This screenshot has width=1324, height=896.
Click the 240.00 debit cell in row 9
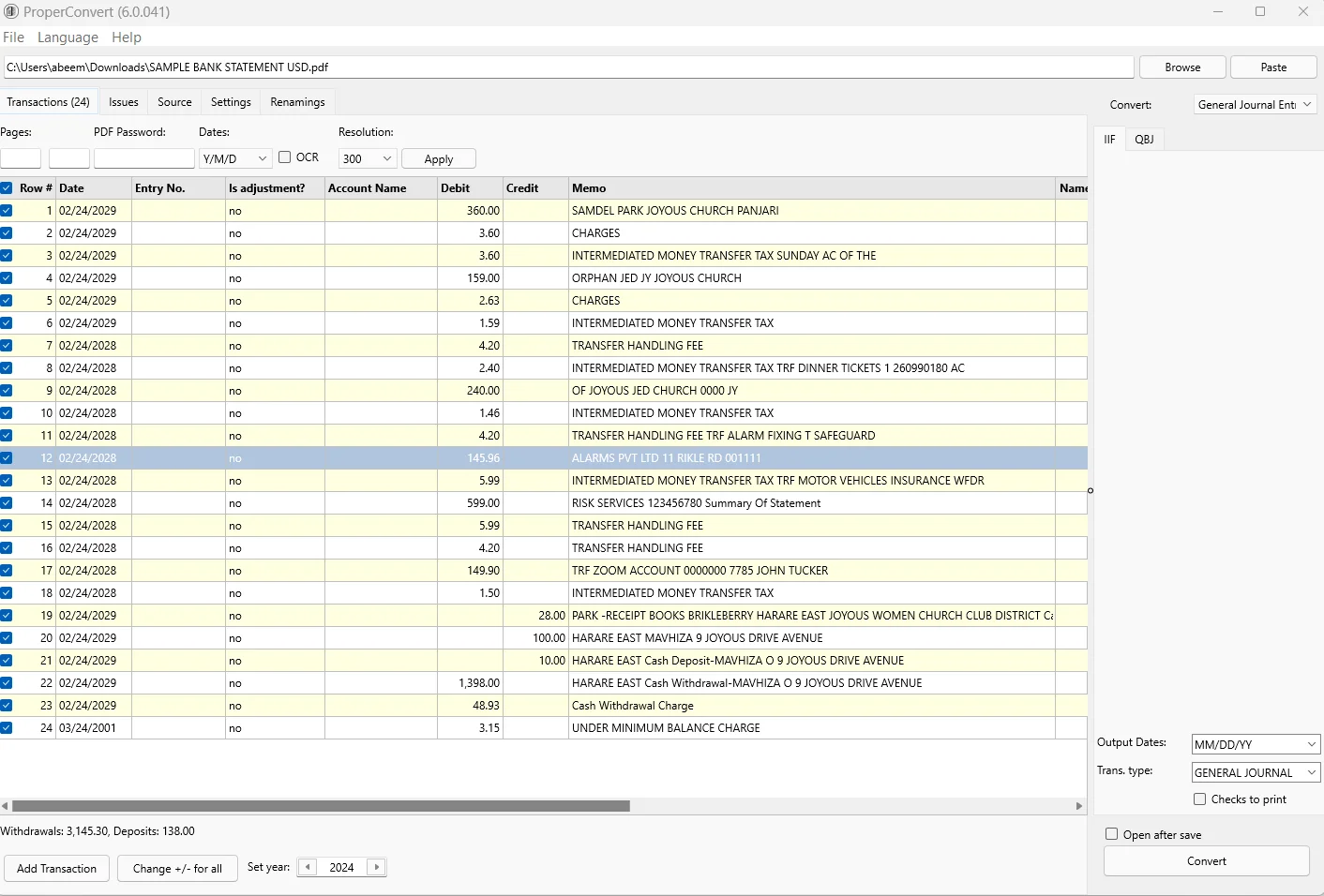(x=470, y=391)
